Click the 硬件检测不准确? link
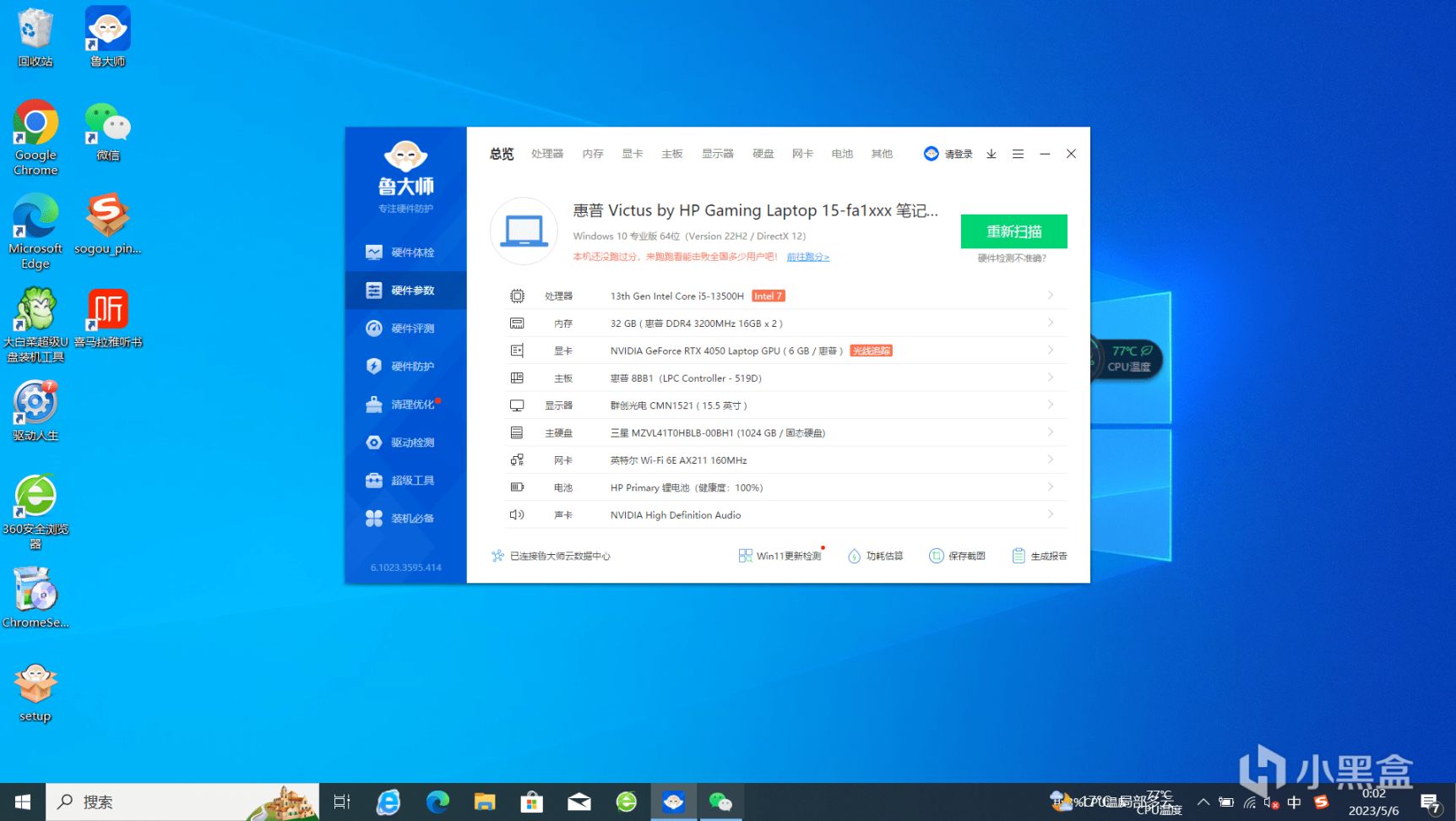 1012,258
